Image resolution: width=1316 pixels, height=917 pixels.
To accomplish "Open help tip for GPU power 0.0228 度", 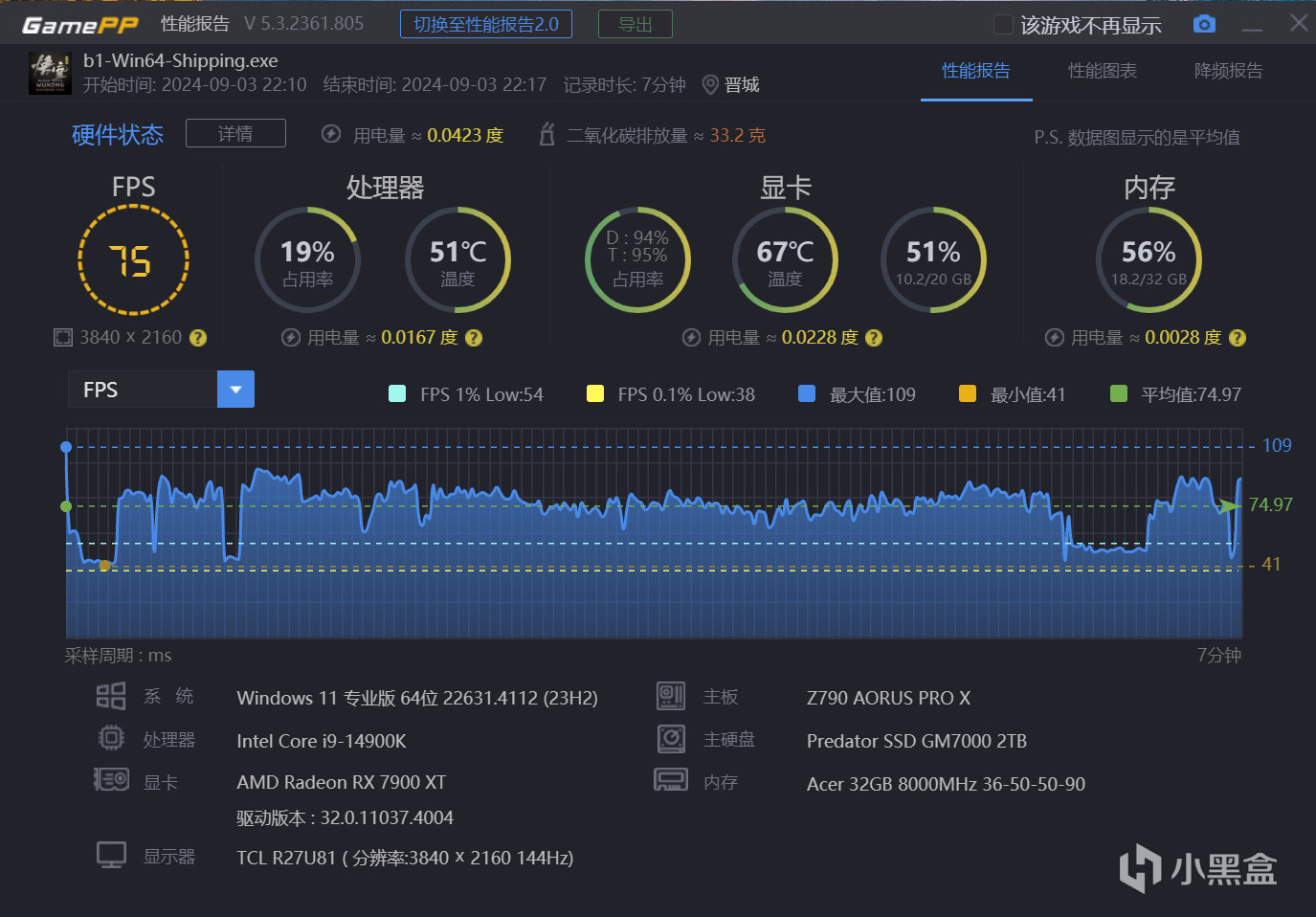I will click(x=874, y=338).
